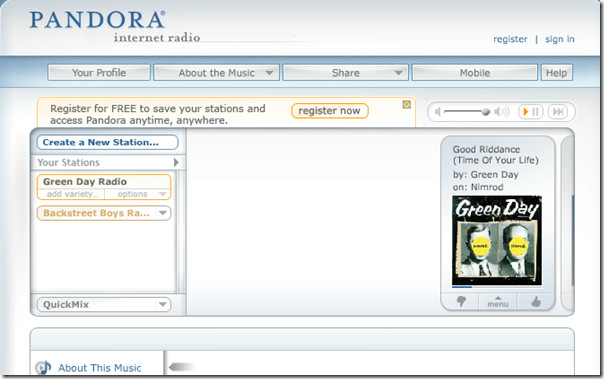Open the Backstreet Boys Radio dropdown arrow
604x379 pixels.
pyautogui.click(x=163, y=213)
